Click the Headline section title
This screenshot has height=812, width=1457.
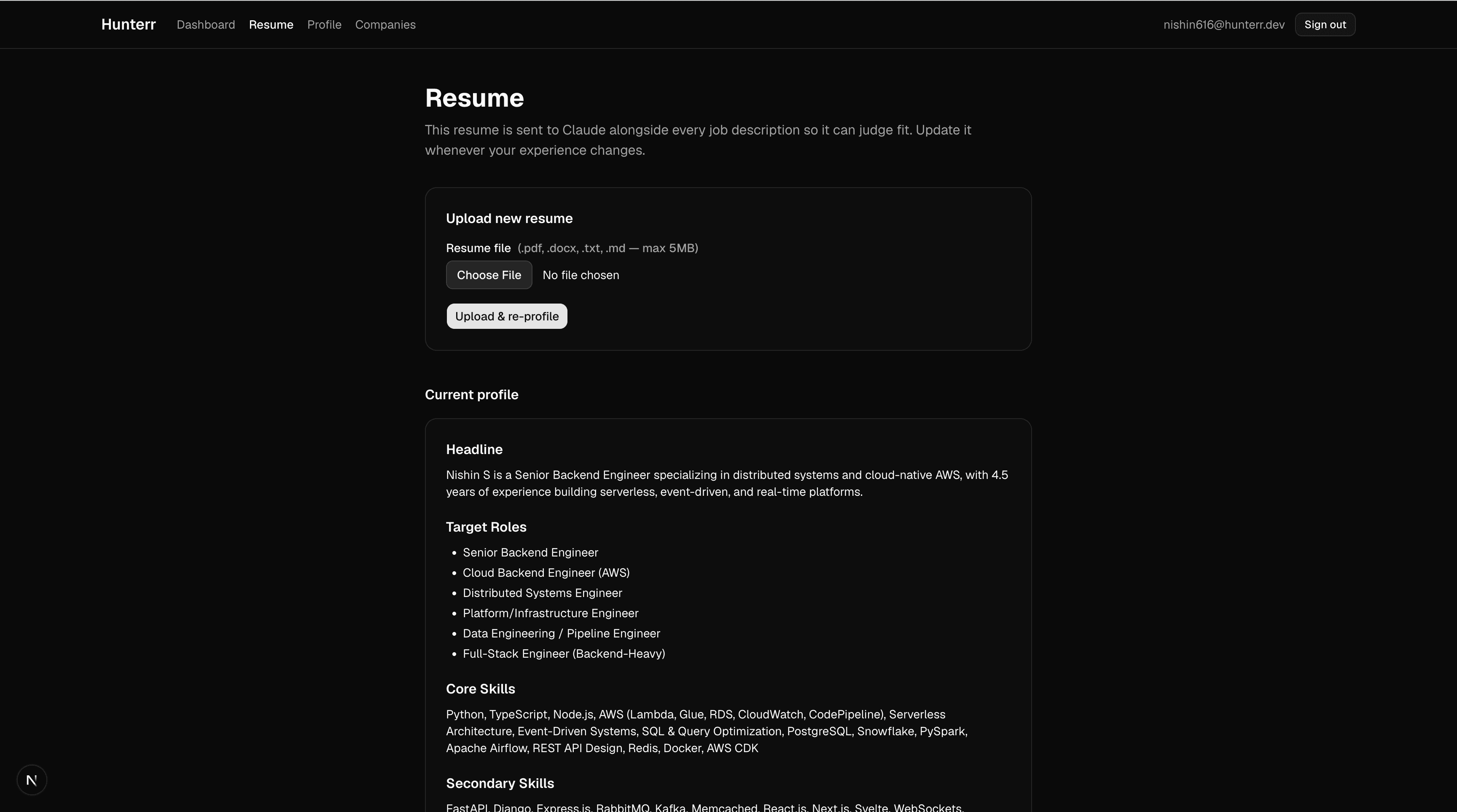474,449
